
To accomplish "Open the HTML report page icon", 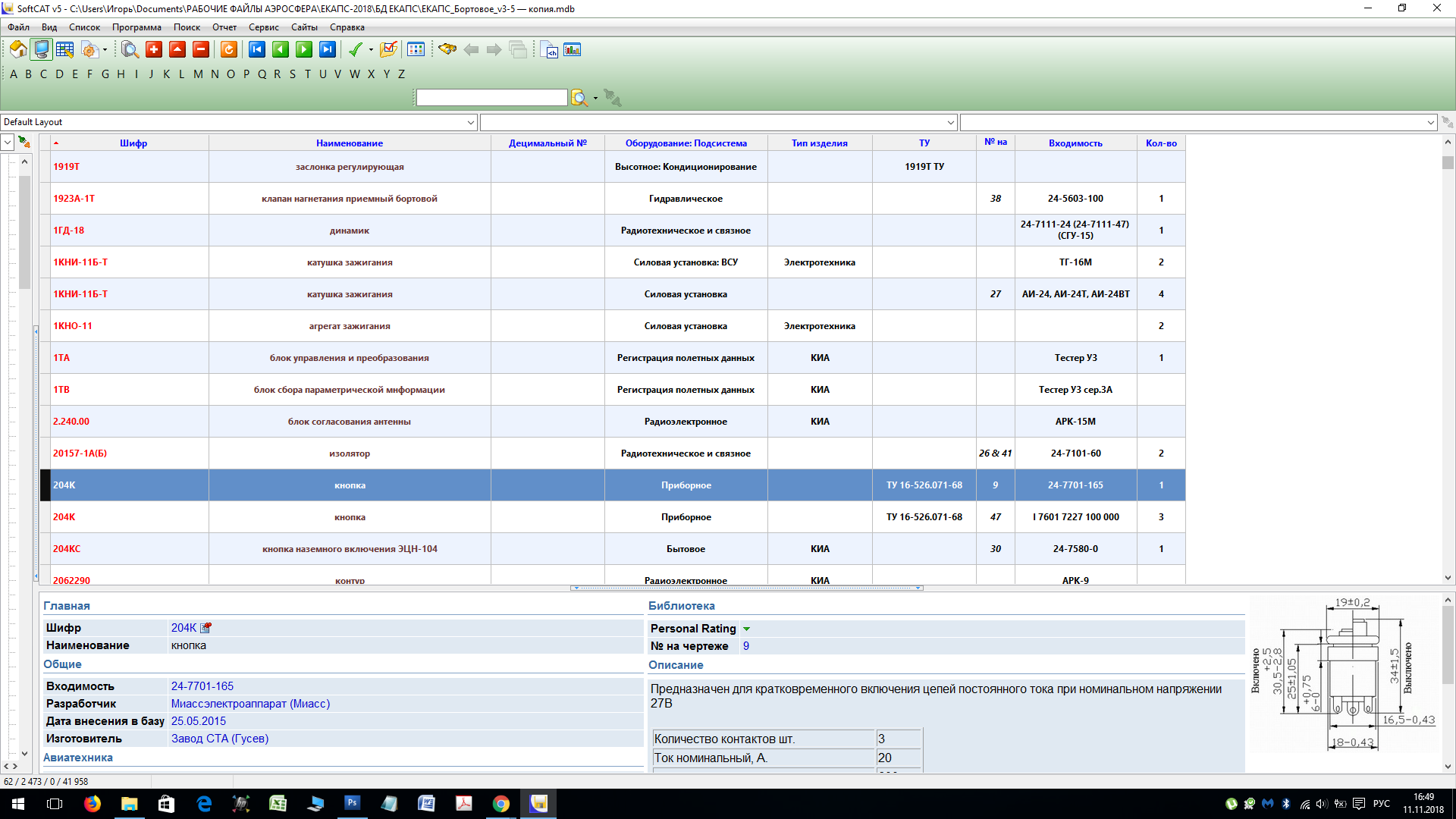I will 550,50.
